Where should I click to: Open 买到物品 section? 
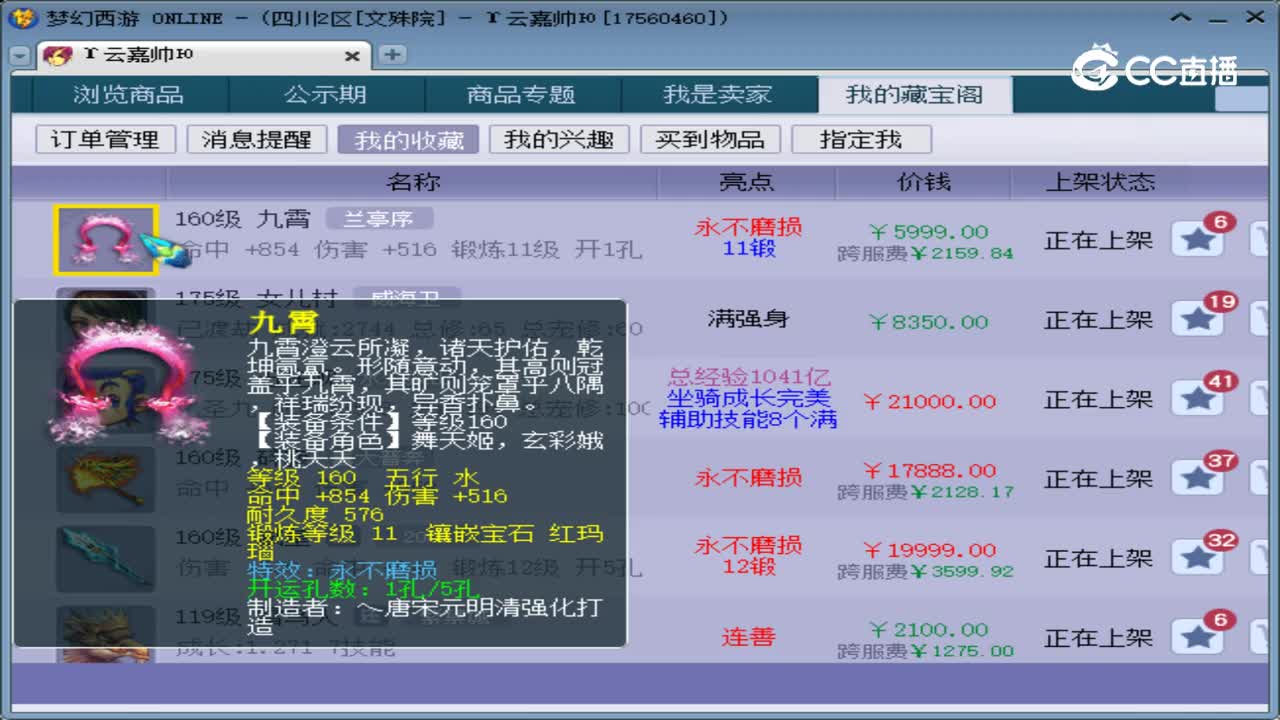(710, 139)
